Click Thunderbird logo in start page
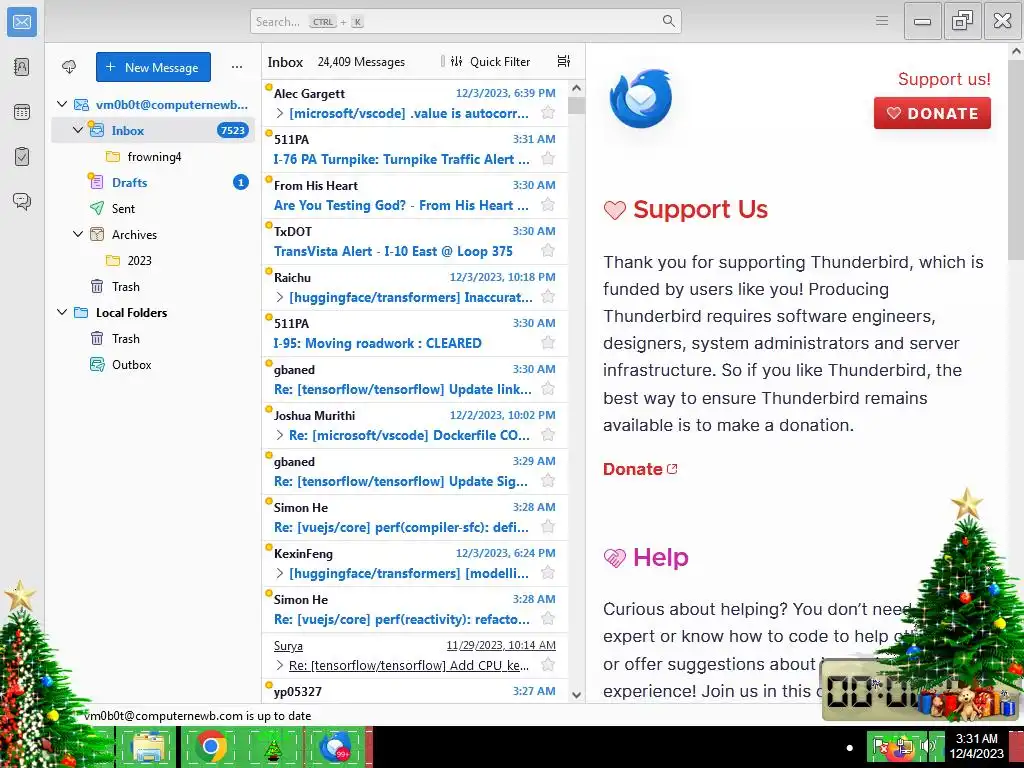The width and height of the screenshot is (1024, 768). [641, 99]
